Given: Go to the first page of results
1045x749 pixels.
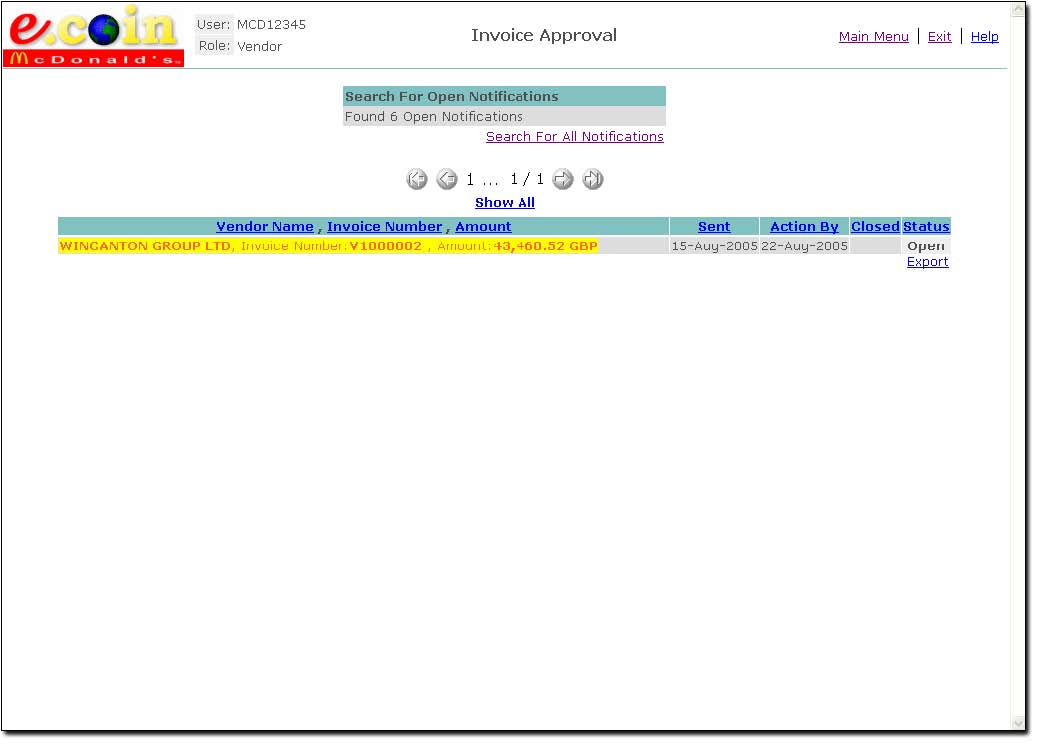Looking at the screenshot, I should pos(417,180).
